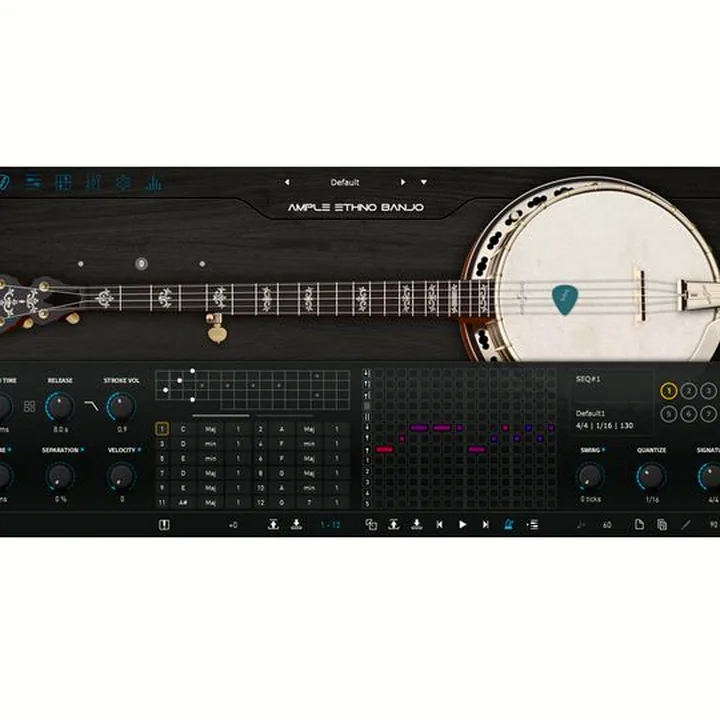Toggle the metronome icon

[x=509, y=524]
